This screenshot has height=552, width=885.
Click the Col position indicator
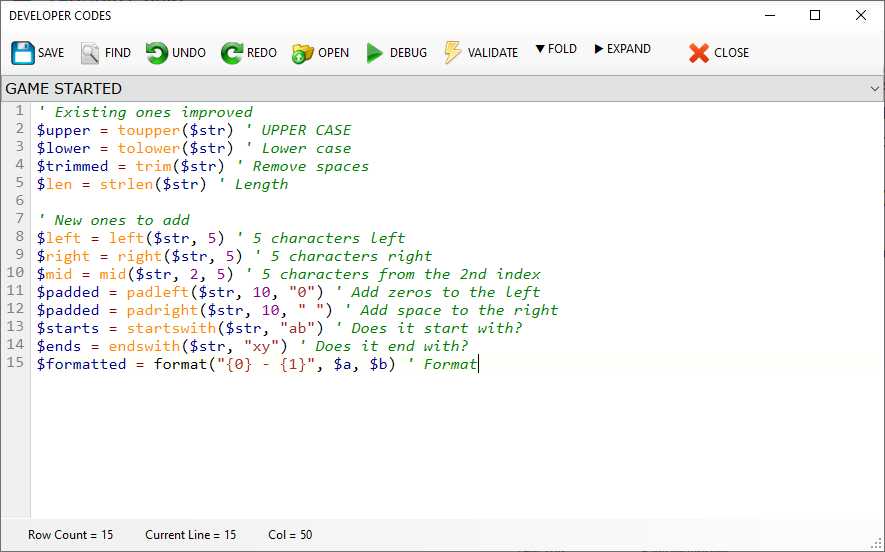290,535
